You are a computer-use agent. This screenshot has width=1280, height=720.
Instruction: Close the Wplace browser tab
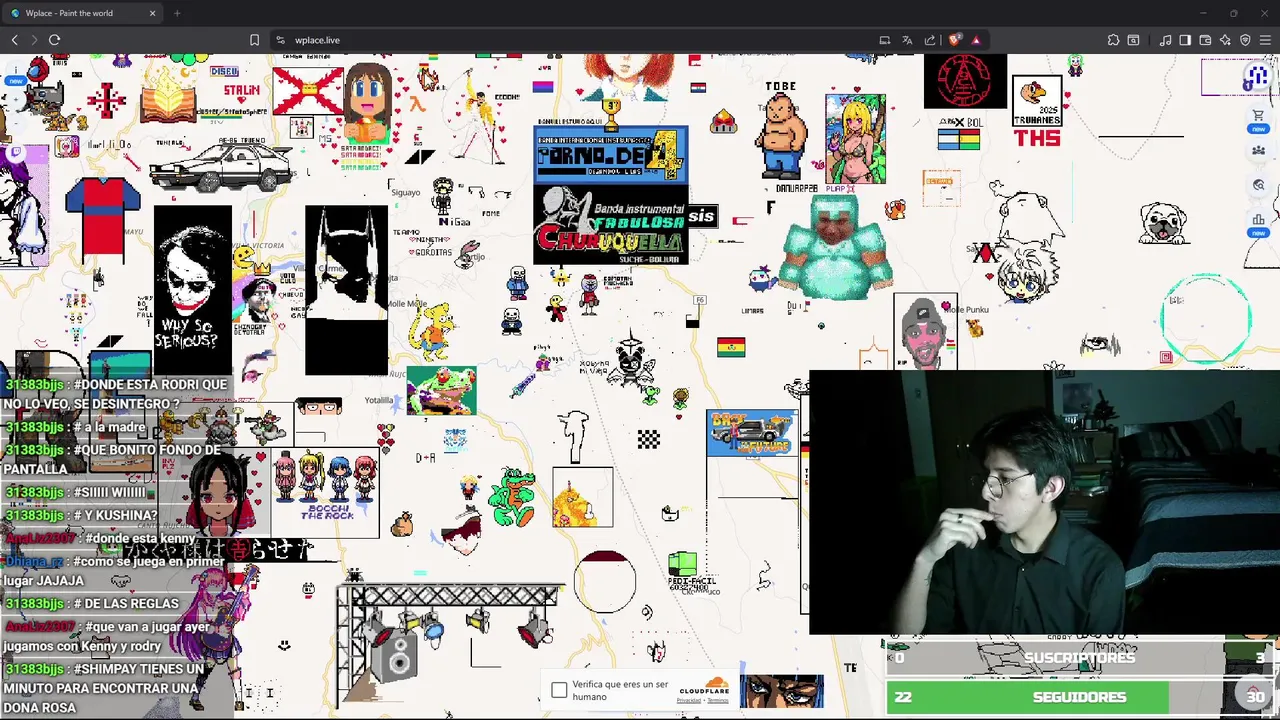click(152, 13)
